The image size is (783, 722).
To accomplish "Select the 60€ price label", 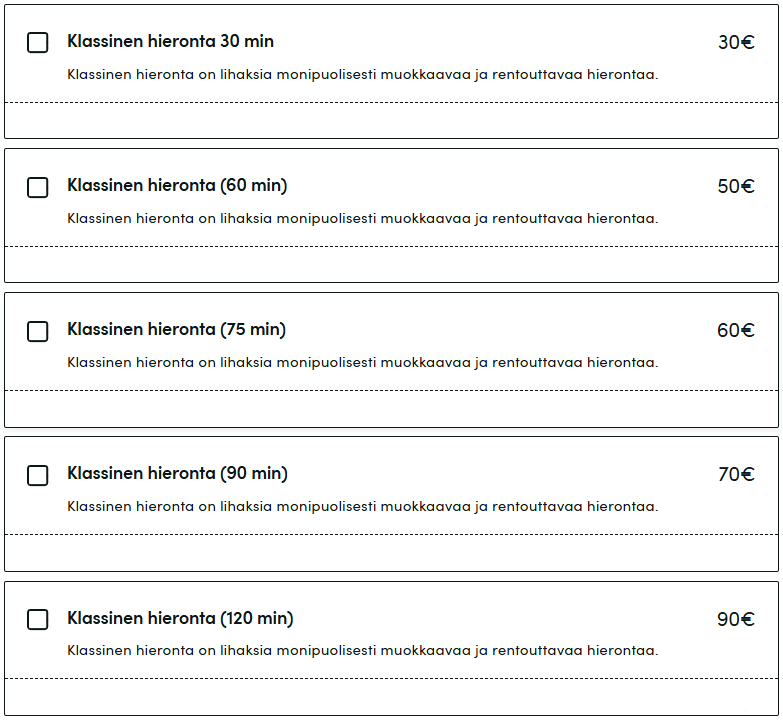I will (x=736, y=331).
